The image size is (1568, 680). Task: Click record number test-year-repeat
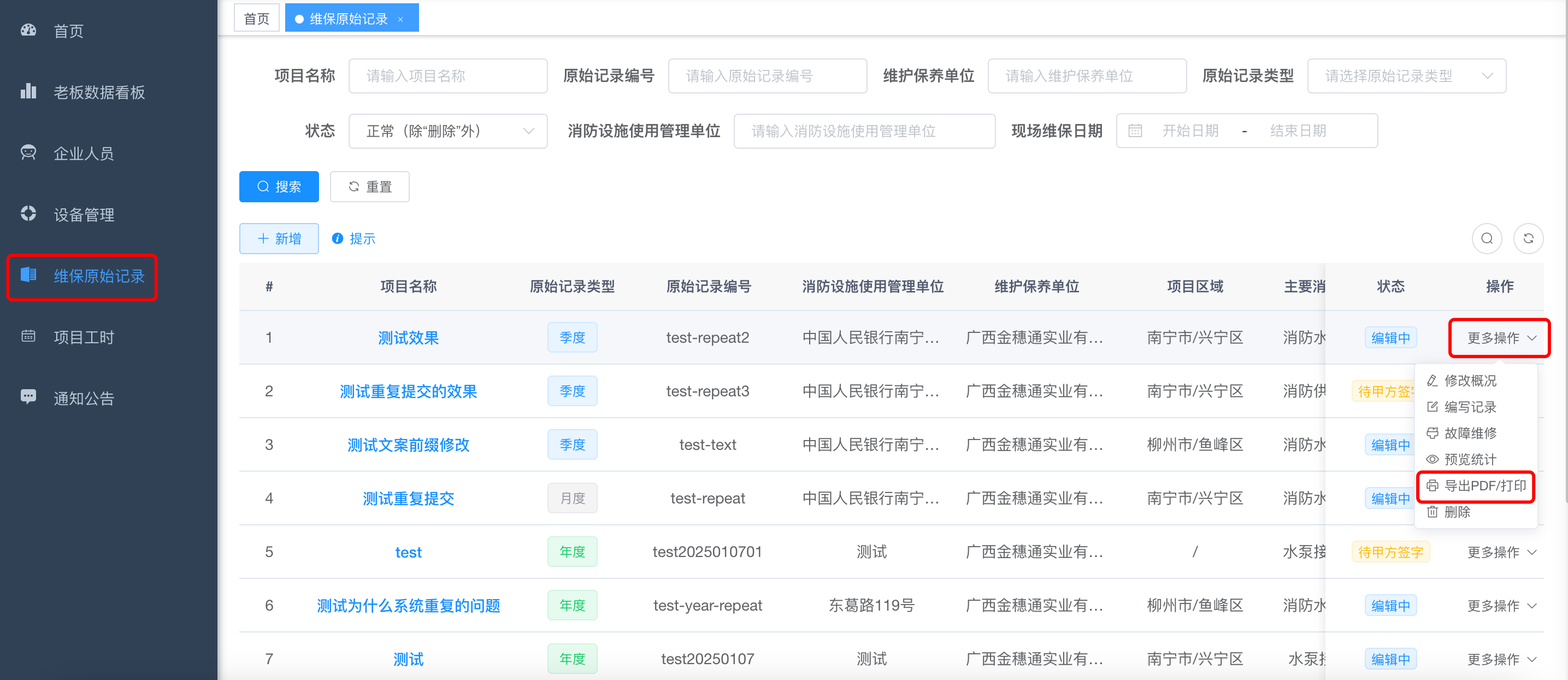point(708,606)
